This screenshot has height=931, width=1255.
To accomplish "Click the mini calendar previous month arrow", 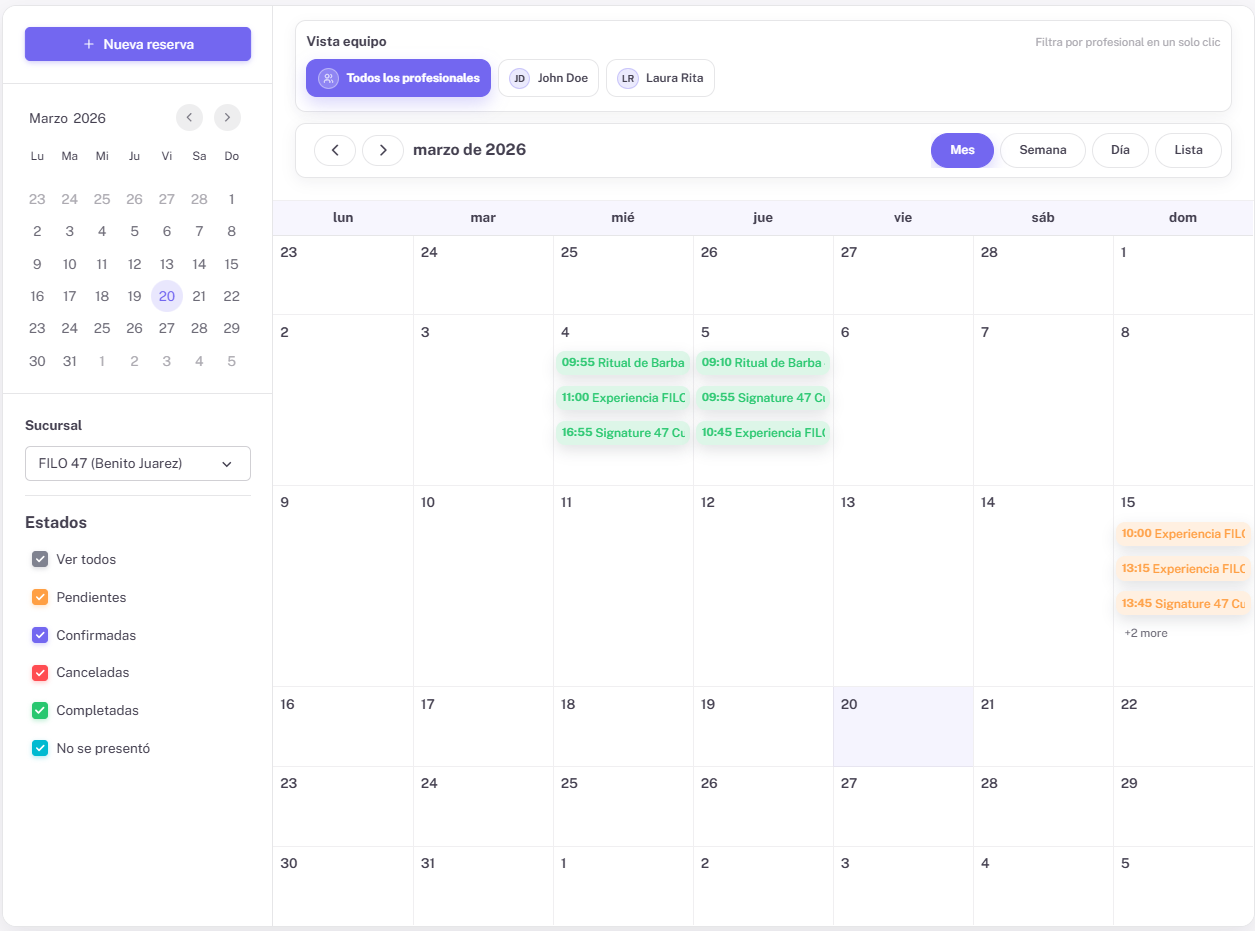I will click(189, 118).
